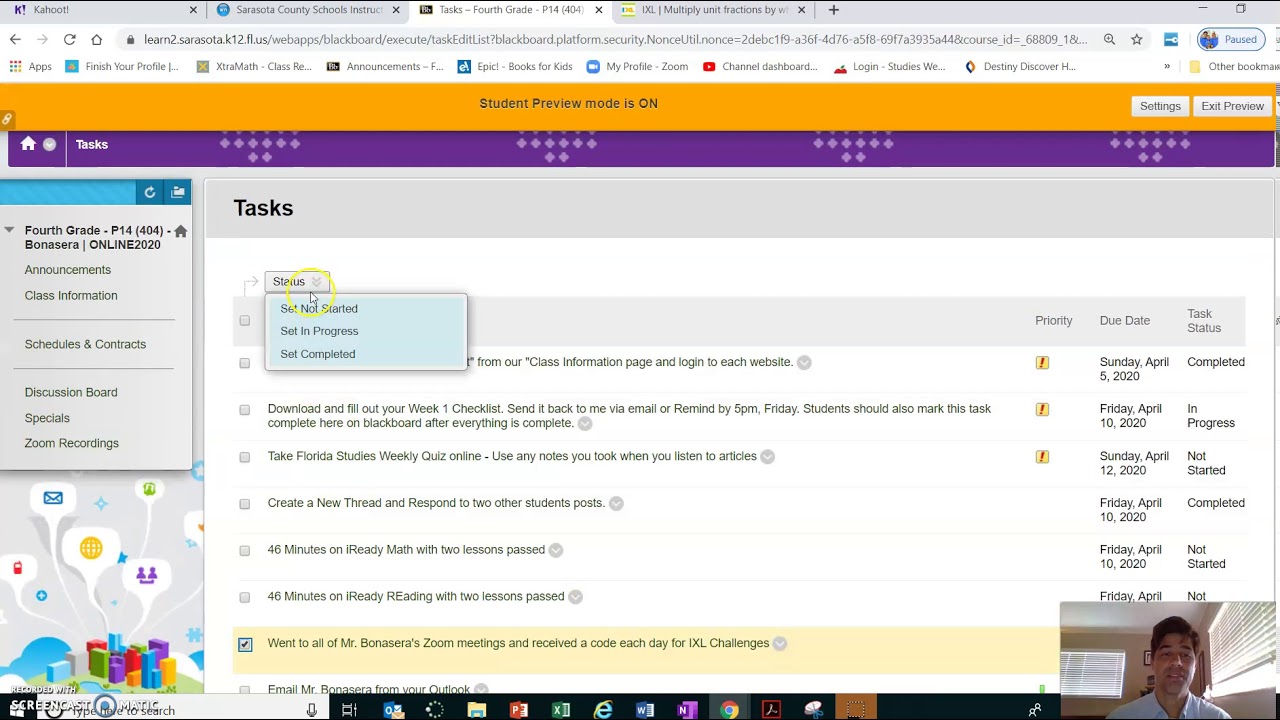Open Adobe Acrobat from the taskbar

771,710
